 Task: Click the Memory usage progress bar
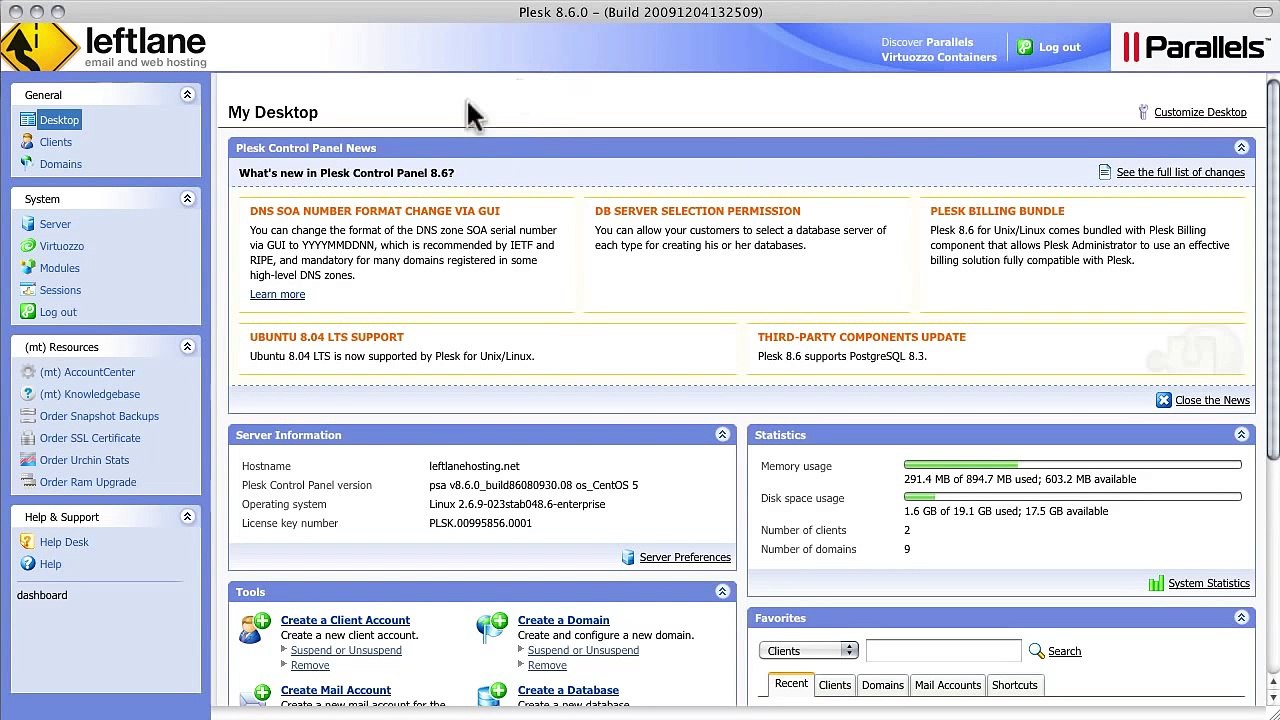pos(1073,465)
